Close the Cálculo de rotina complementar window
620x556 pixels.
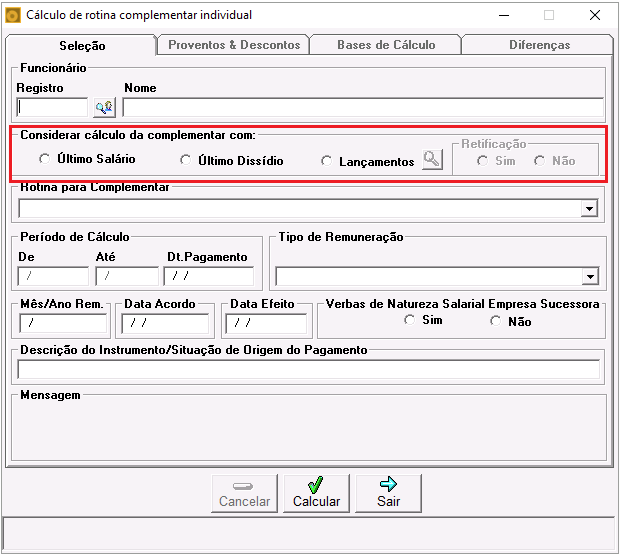(x=595, y=15)
